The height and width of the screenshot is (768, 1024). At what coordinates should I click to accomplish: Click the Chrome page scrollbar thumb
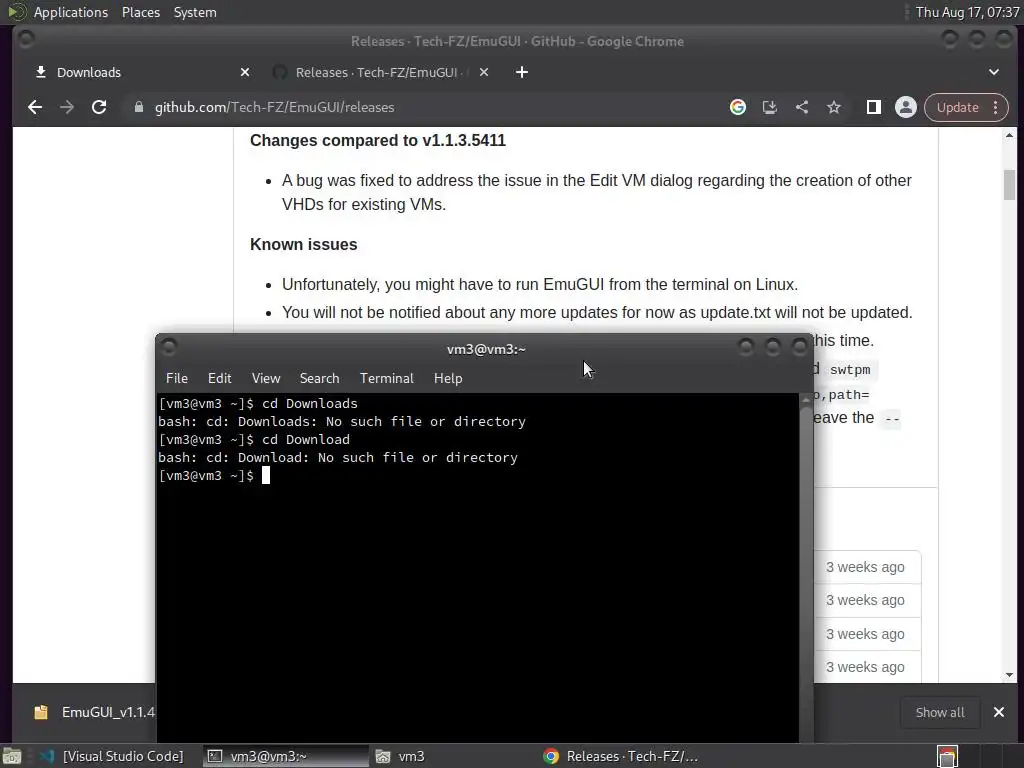click(1010, 185)
